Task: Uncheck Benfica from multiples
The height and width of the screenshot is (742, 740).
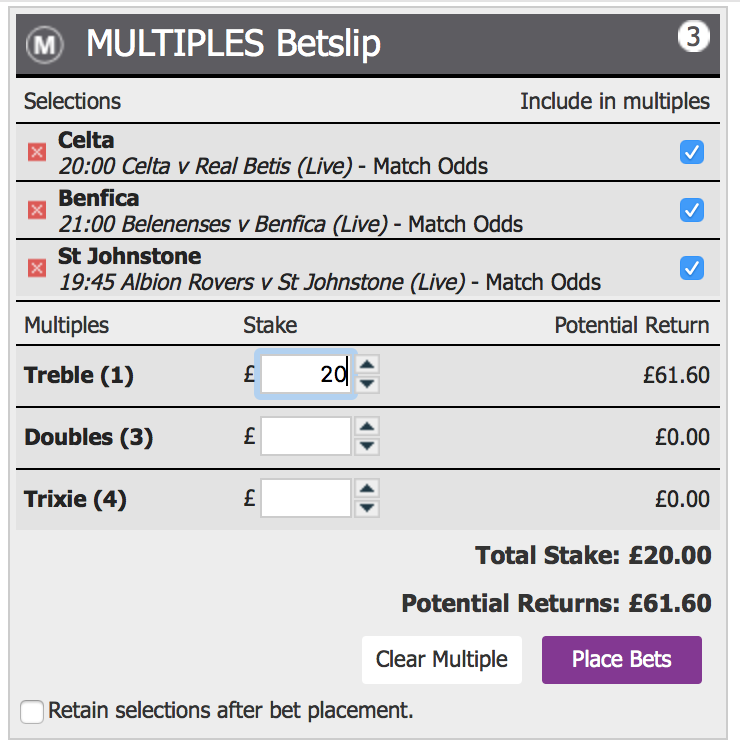Action: point(691,210)
